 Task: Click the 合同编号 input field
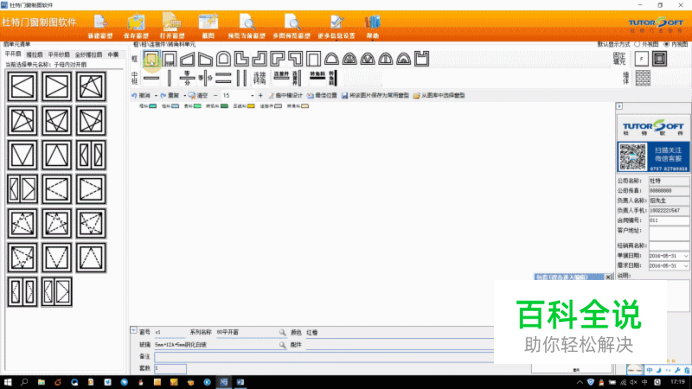pyautogui.click(x=669, y=220)
